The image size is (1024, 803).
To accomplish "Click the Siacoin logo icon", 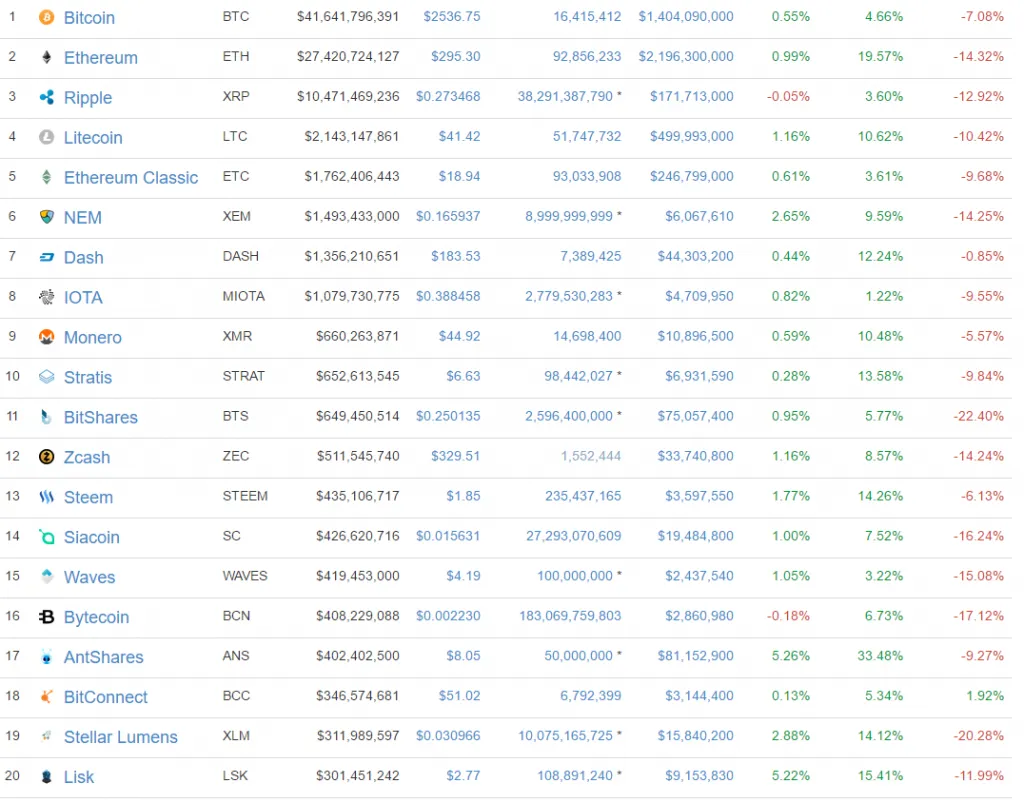I will (46, 537).
